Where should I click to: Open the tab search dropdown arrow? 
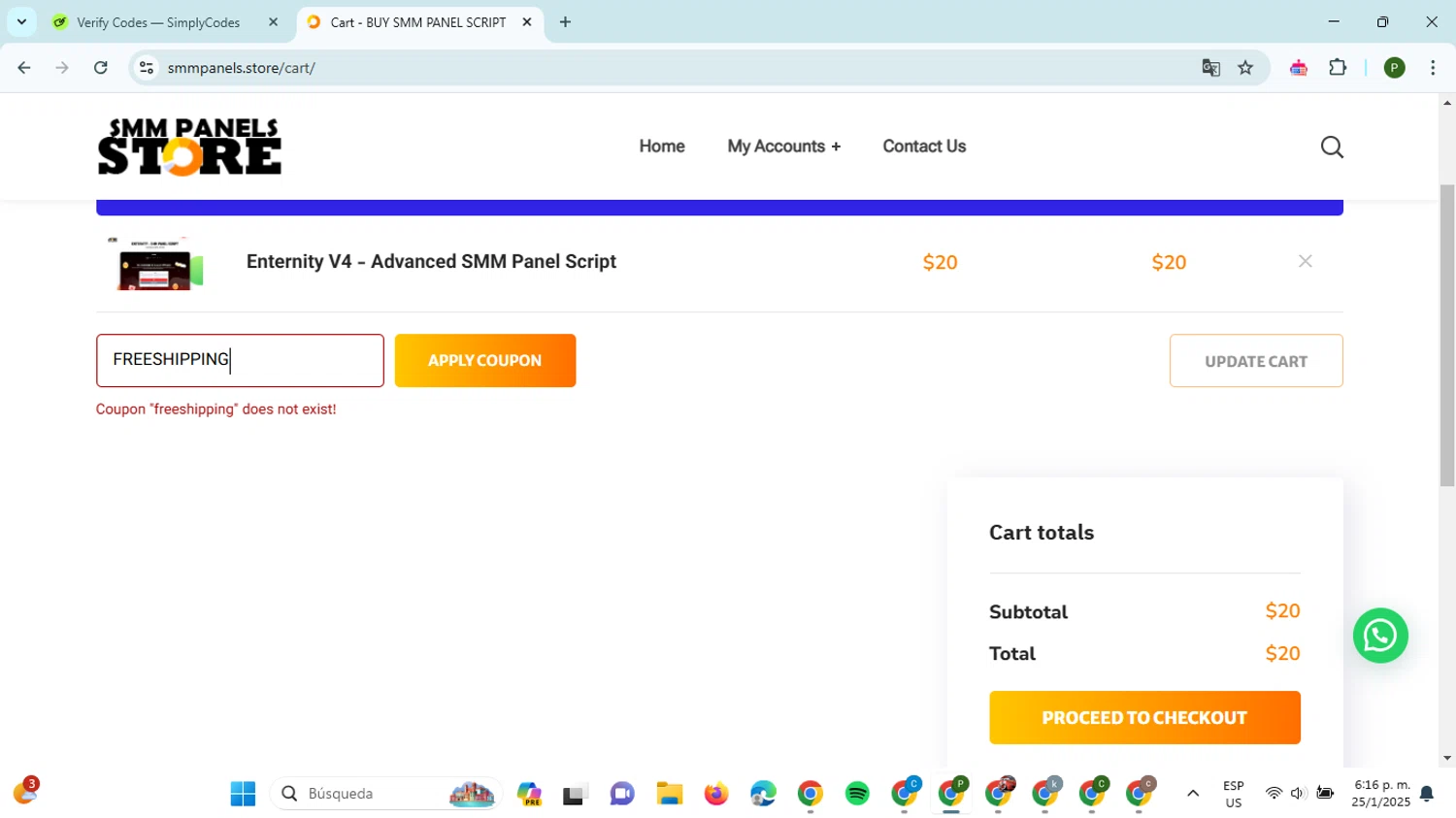[x=21, y=21]
